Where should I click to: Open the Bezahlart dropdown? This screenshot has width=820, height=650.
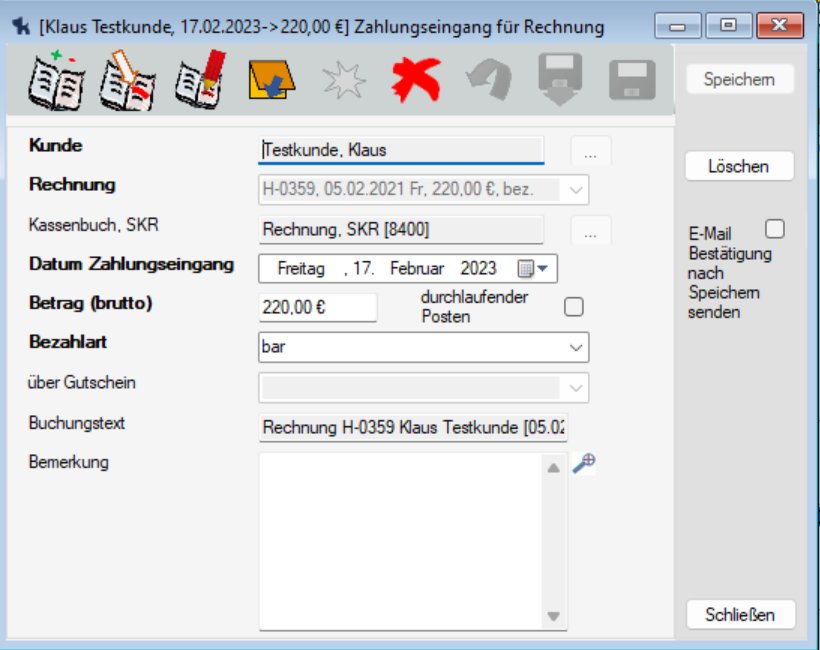pos(576,347)
